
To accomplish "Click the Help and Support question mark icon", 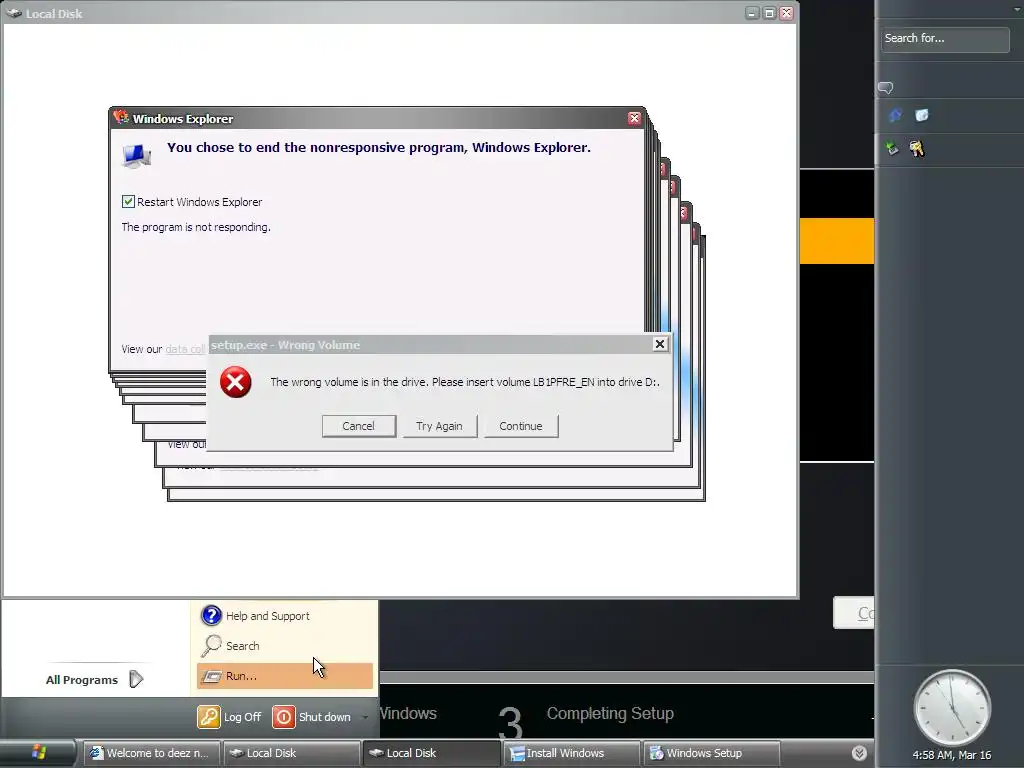I will pos(211,615).
